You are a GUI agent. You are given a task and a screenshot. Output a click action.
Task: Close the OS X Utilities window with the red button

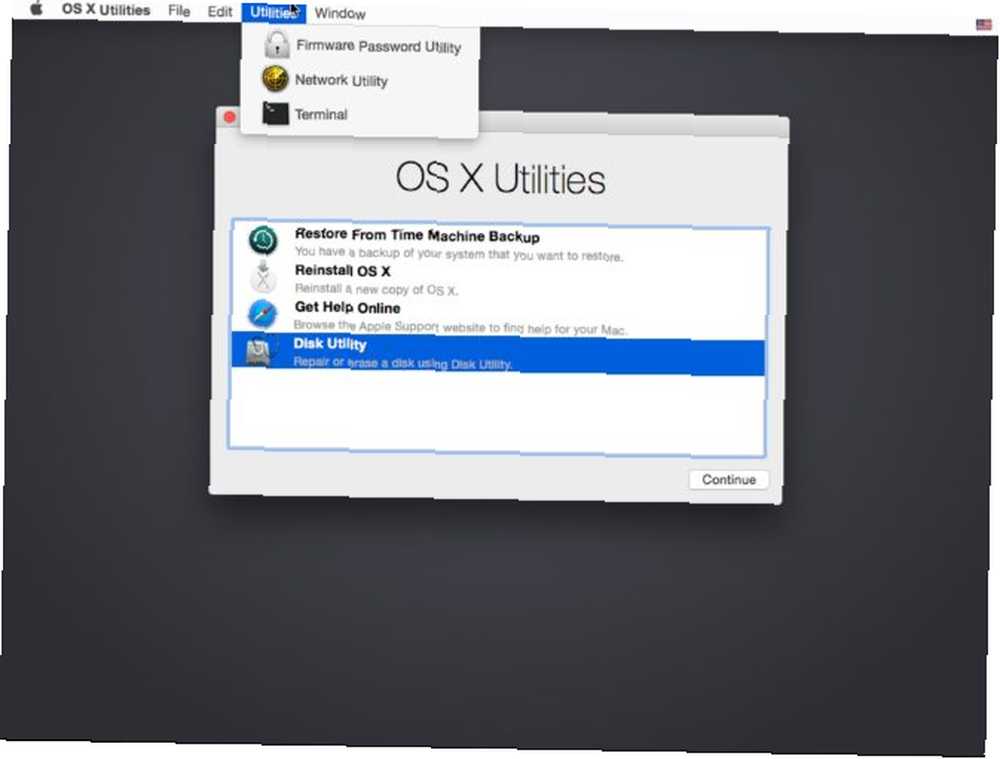[230, 117]
